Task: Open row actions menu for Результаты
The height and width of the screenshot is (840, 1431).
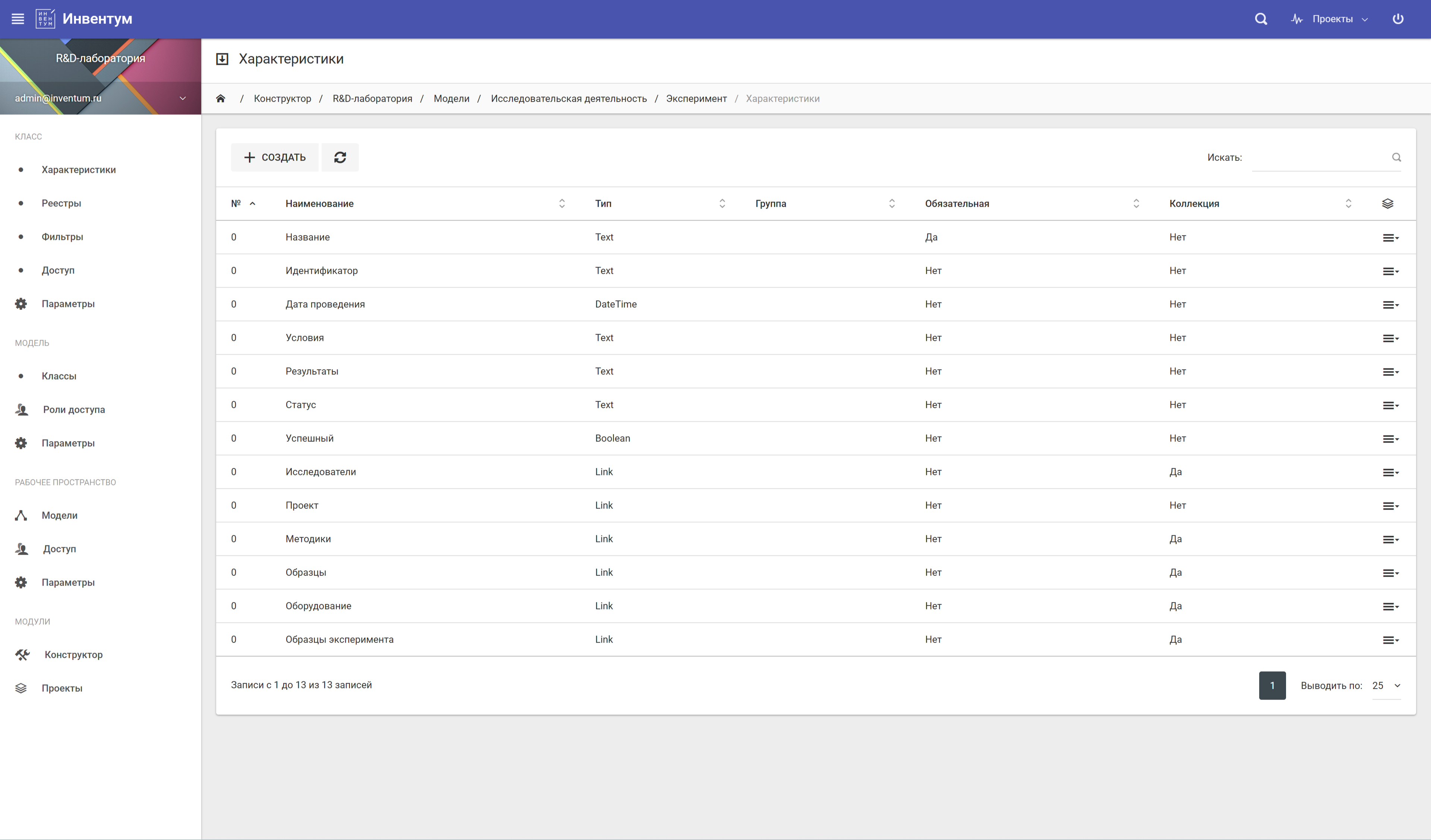Action: [x=1390, y=372]
